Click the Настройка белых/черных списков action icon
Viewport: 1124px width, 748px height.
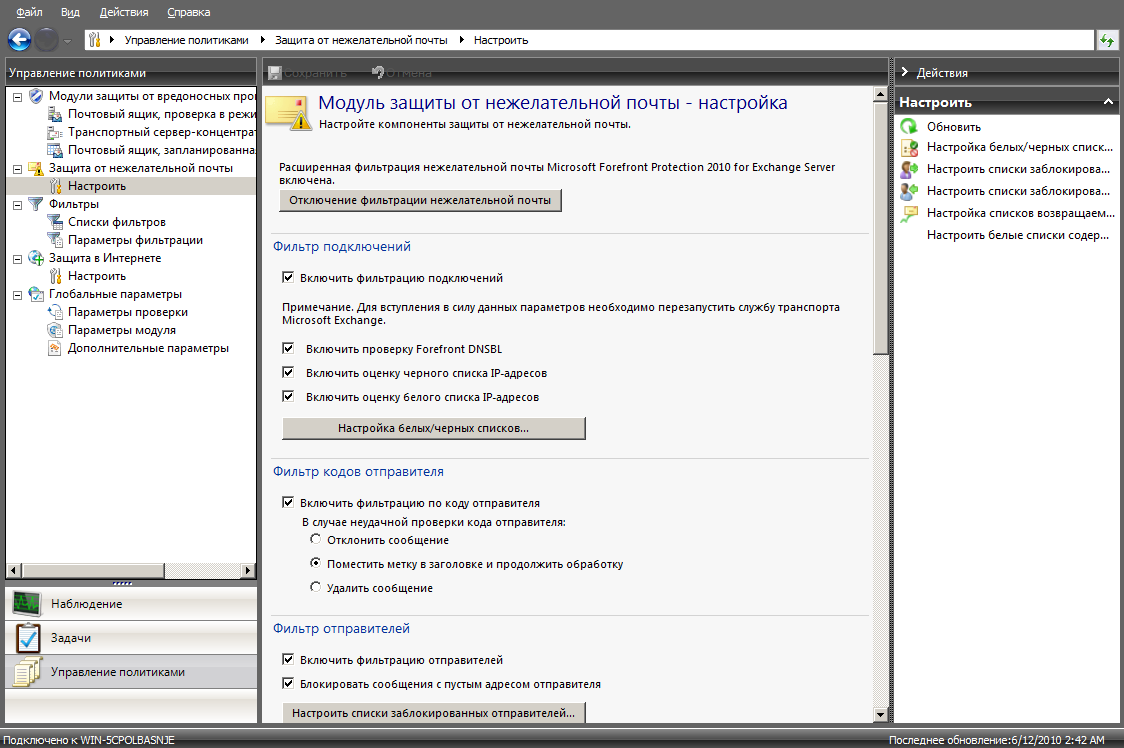[908, 147]
